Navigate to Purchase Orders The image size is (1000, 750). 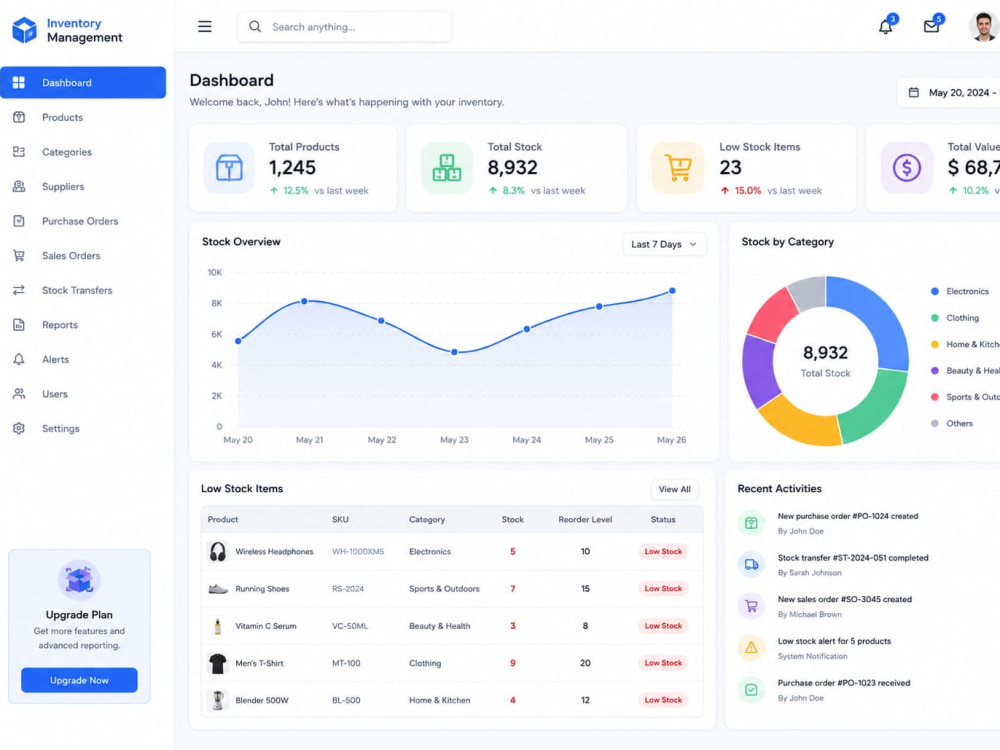click(80, 221)
